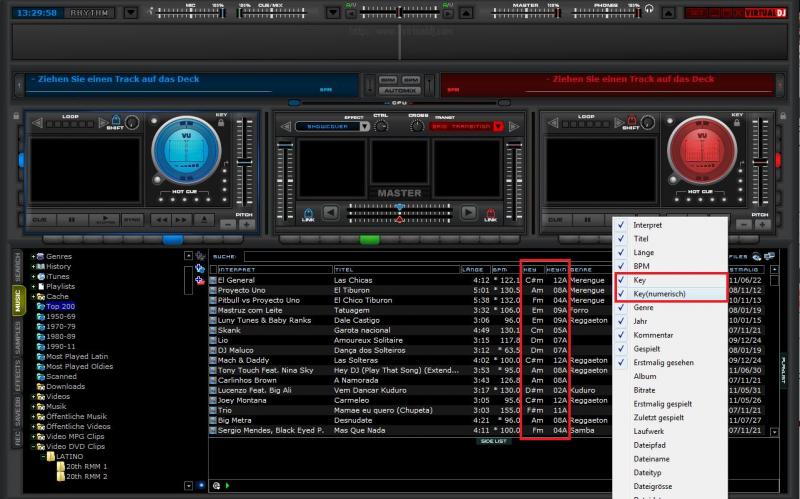Screen dimensions: 800x499
Task: Click the master right arrow button
Action: (468, 212)
